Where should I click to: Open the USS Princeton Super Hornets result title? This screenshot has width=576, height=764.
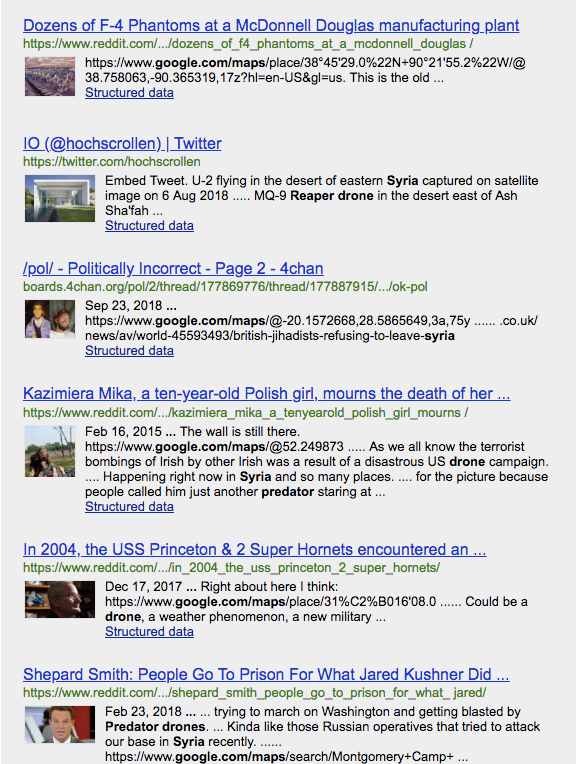tap(254, 550)
